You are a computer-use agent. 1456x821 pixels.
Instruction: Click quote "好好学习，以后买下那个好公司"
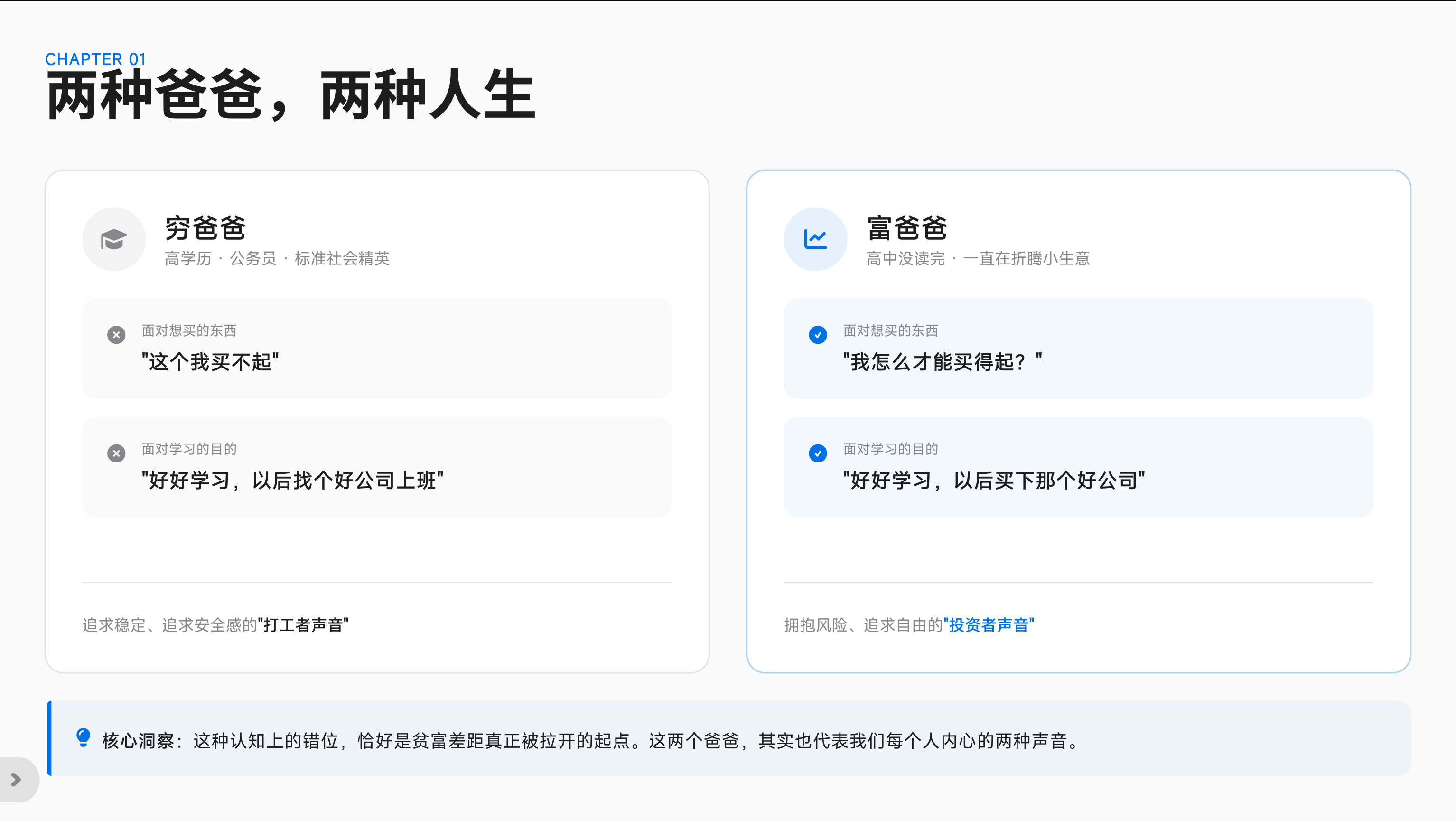994,480
